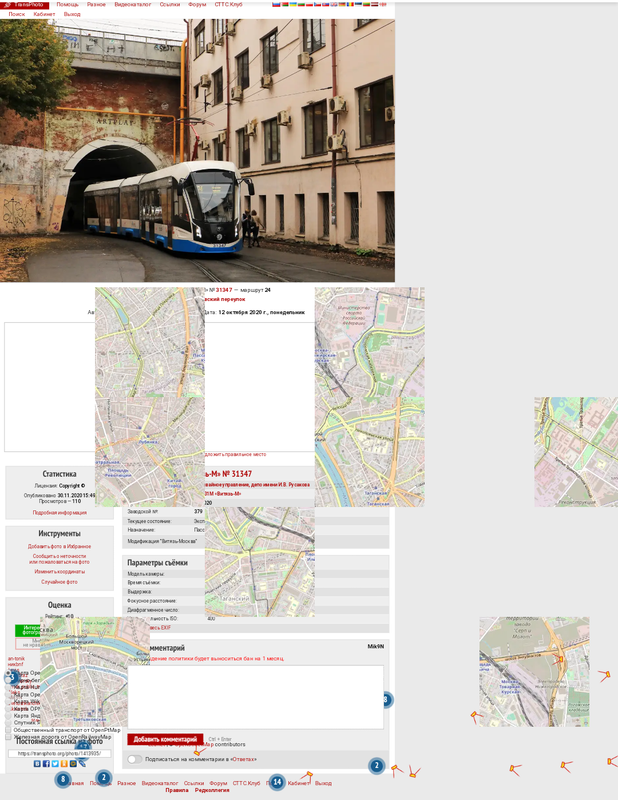
Task: Open СТТС Клуб in the top menu
Action: point(228,4)
